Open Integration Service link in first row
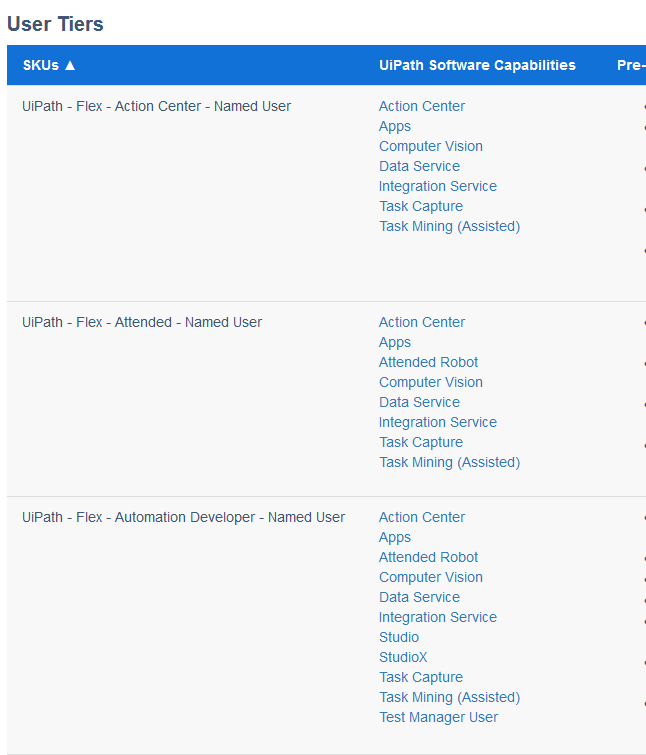This screenshot has width=646, height=755. tap(437, 186)
